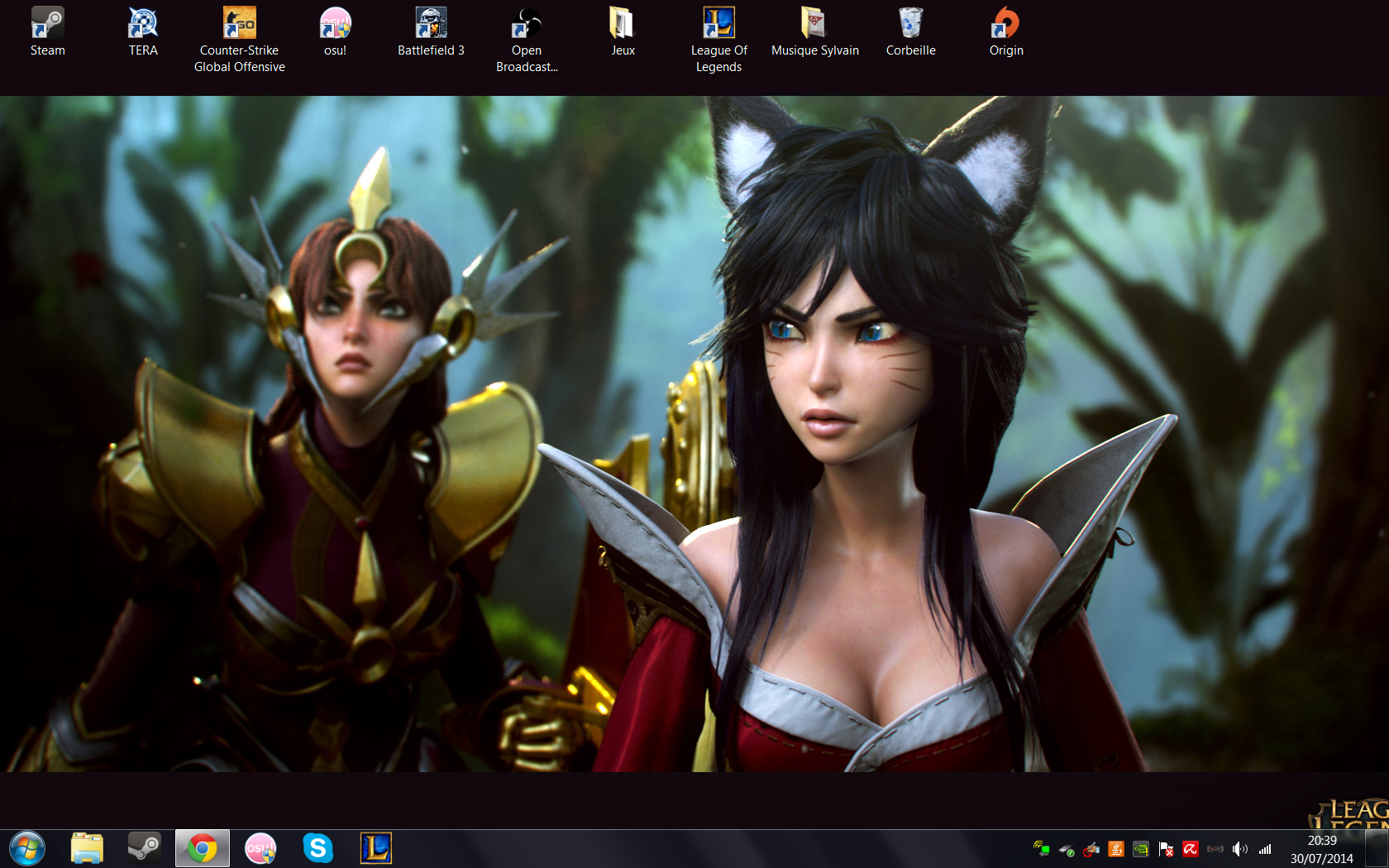Click the tray icon with the red prohibited sign
The image size is (1389, 868).
click(1091, 848)
